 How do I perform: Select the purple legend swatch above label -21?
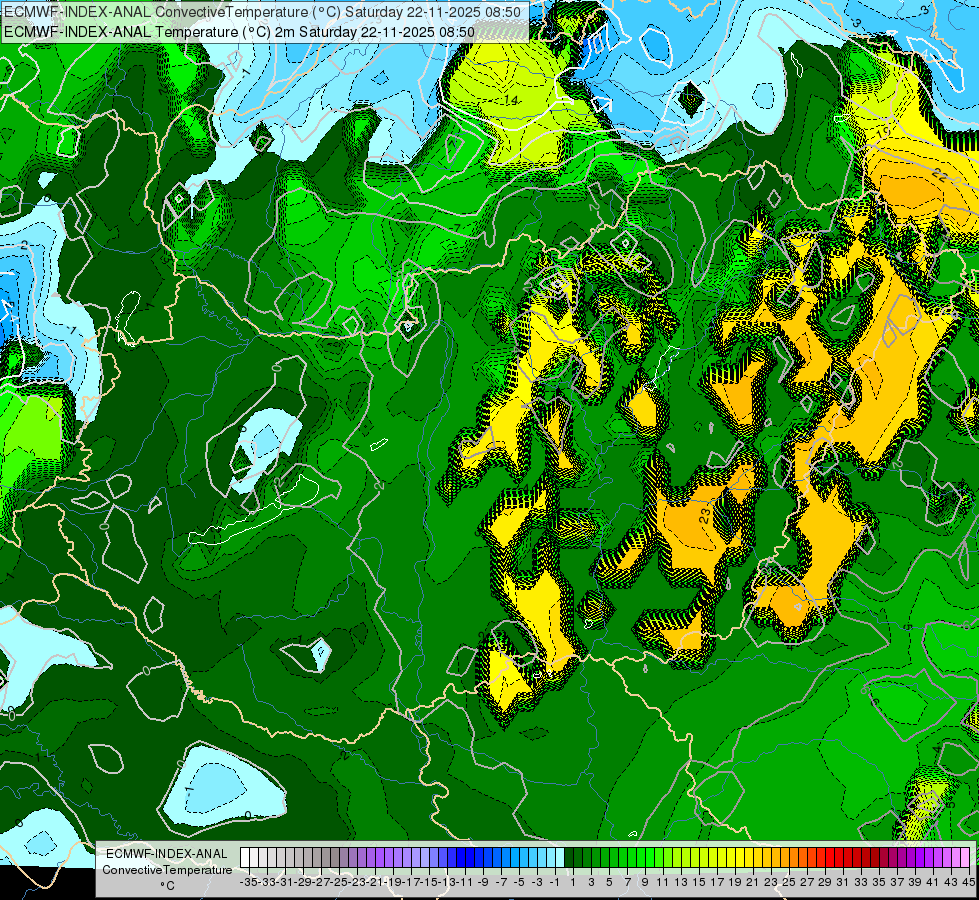coord(371,857)
